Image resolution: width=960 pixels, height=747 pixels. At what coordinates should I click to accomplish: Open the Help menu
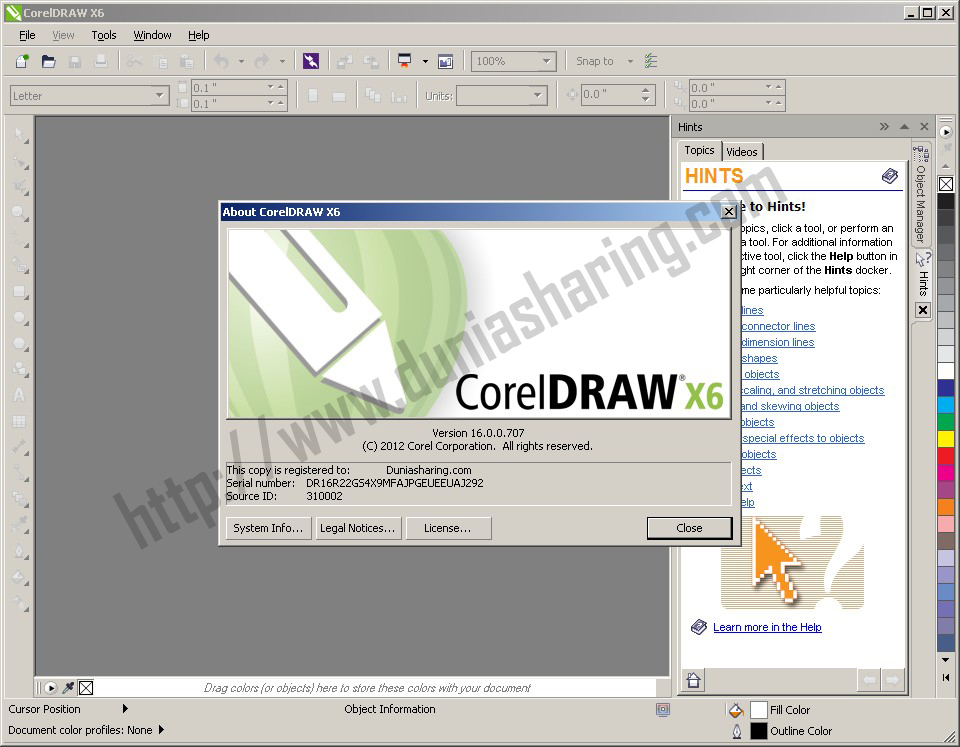[x=198, y=35]
